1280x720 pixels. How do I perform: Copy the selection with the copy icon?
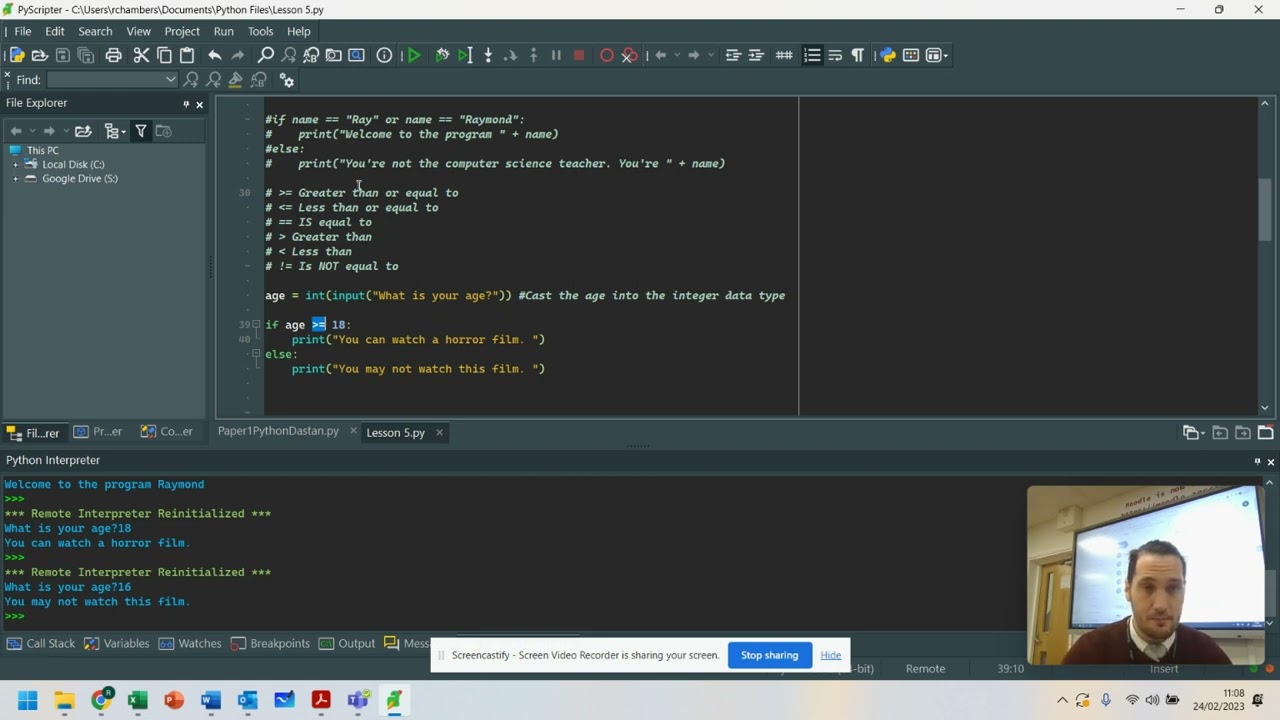[164, 55]
